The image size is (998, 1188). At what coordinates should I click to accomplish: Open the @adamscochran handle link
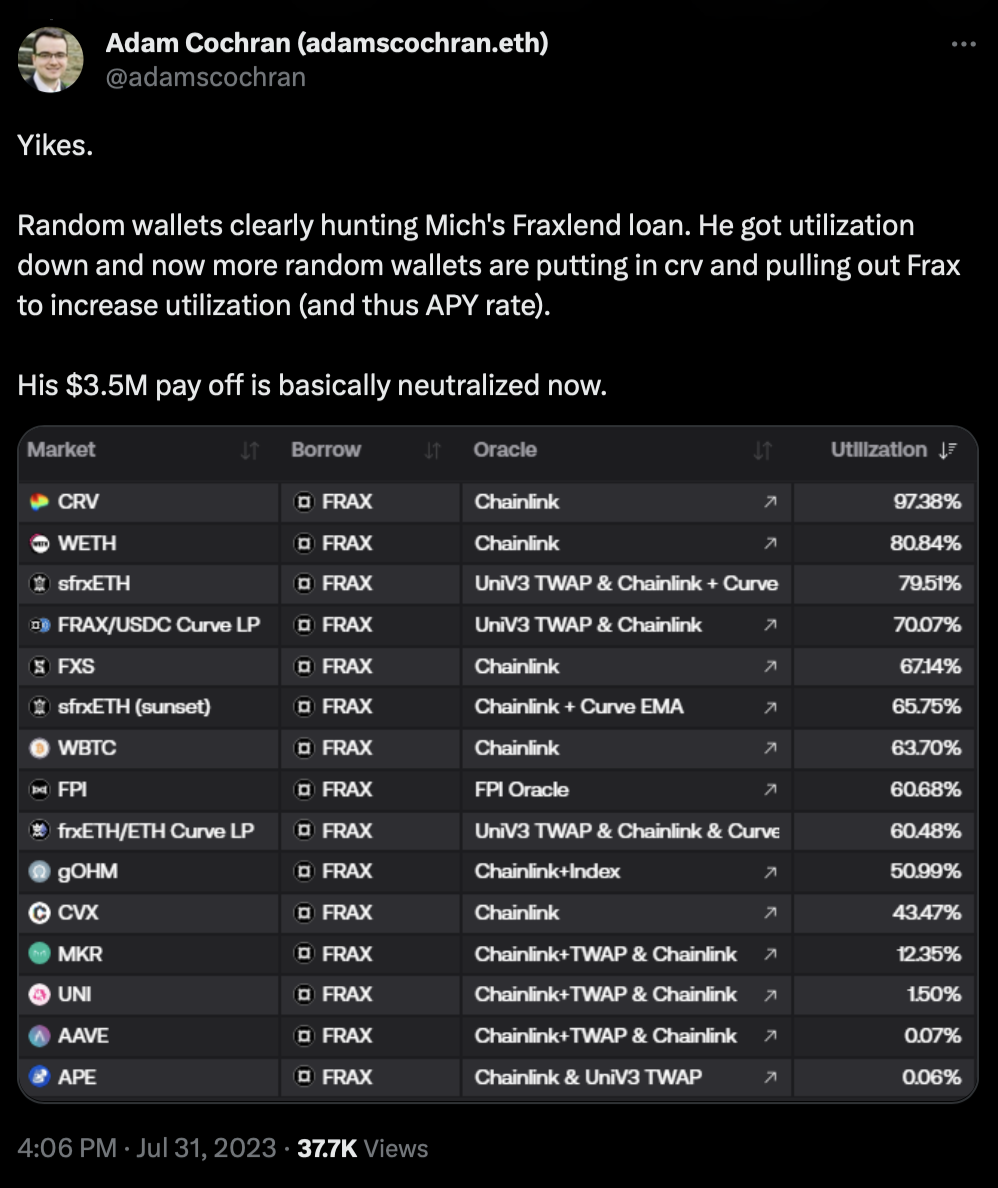click(x=205, y=77)
